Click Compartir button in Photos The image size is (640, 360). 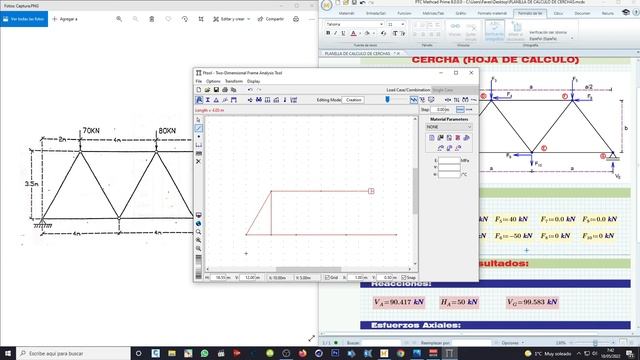pos(271,19)
